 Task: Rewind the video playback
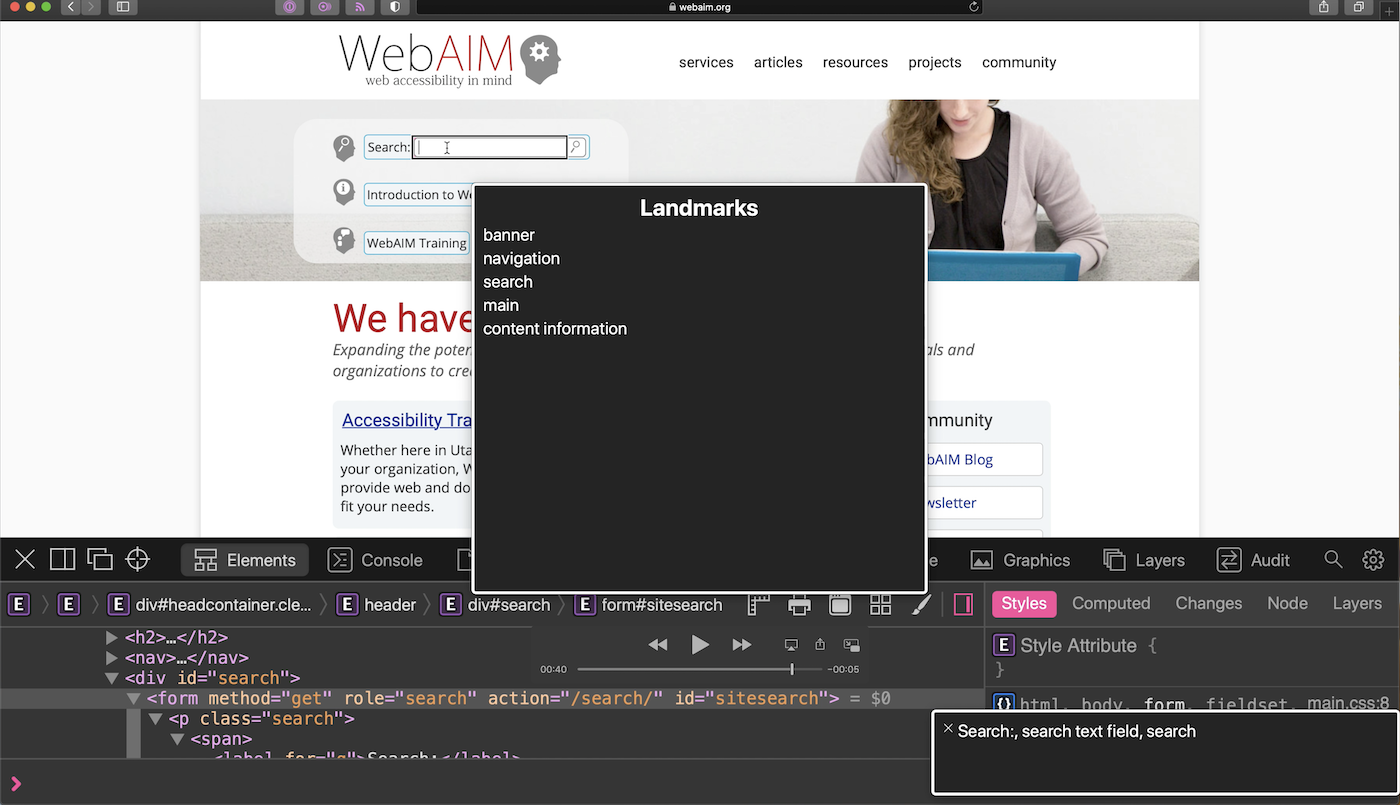point(658,645)
